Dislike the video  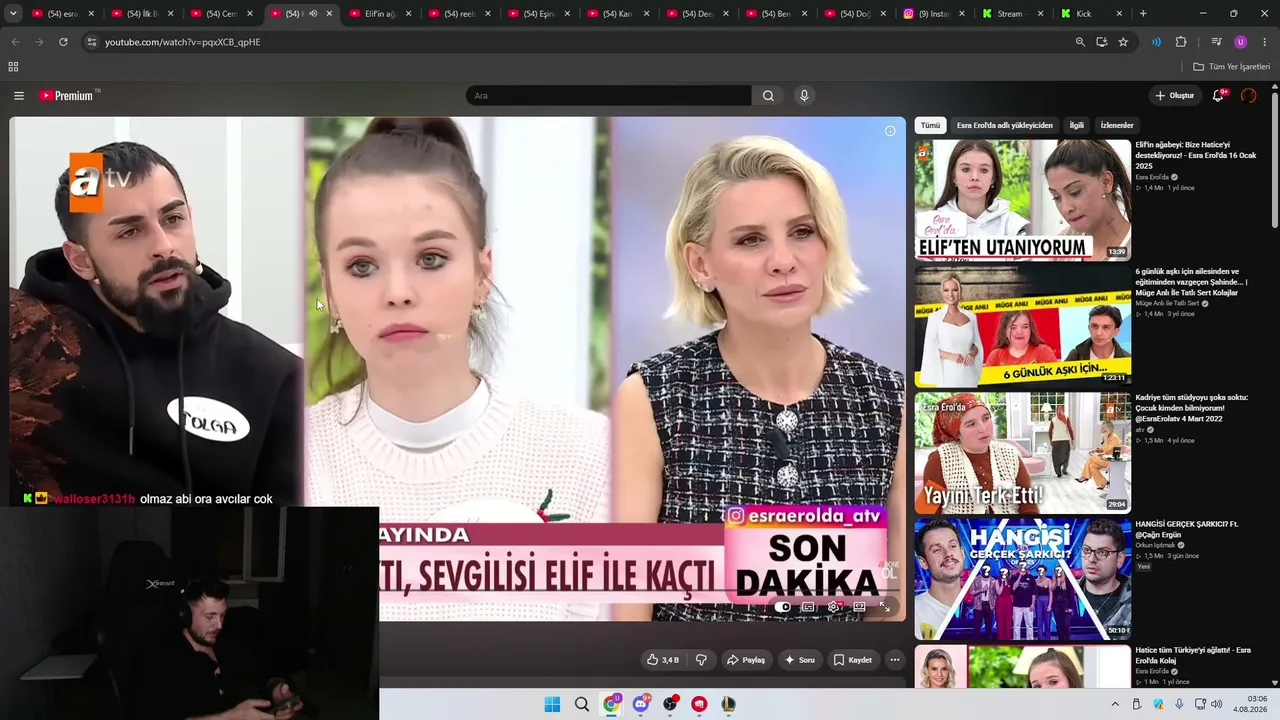pyautogui.click(x=701, y=660)
